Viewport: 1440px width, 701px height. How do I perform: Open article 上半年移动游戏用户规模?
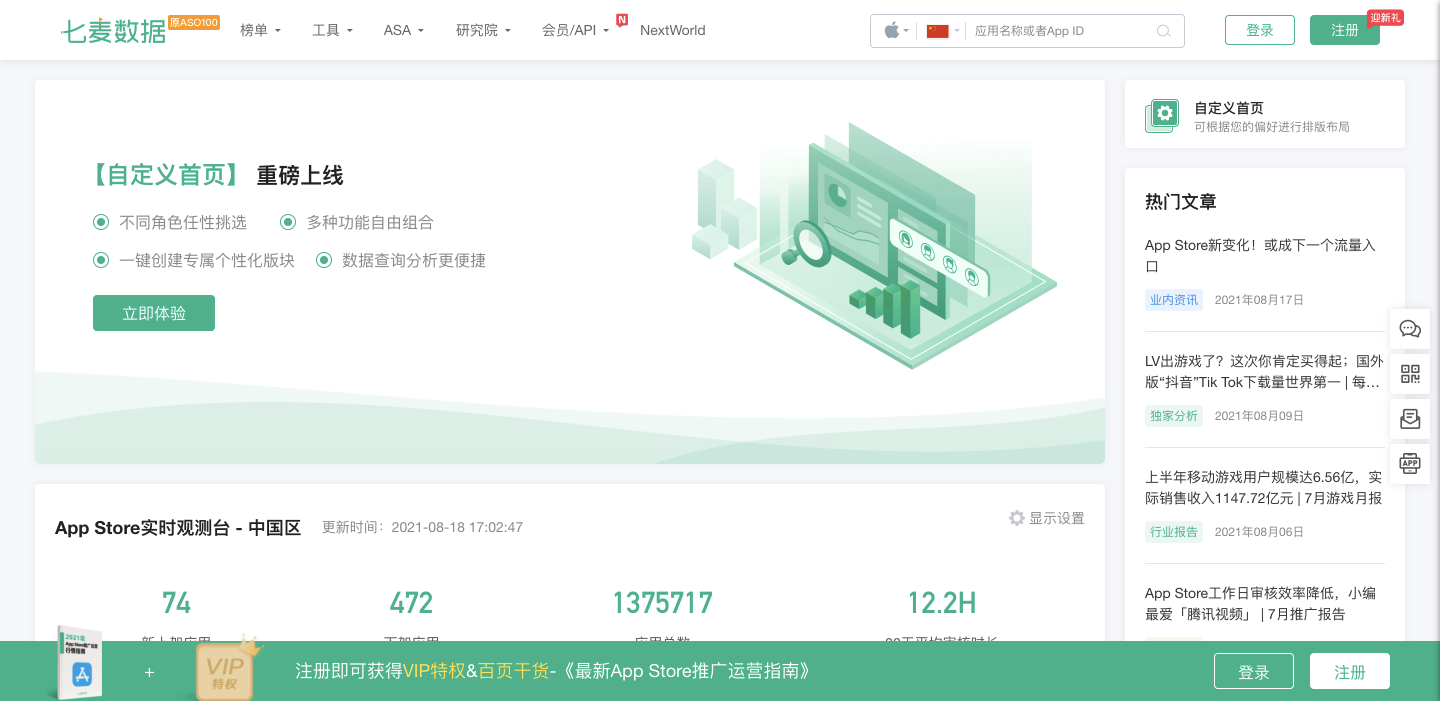1264,487
